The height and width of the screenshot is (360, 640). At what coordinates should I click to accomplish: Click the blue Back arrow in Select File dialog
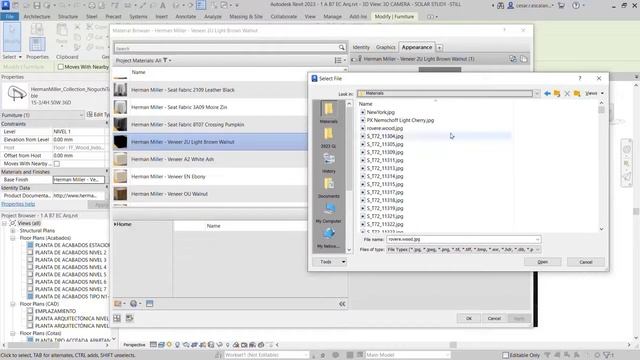click(x=547, y=93)
